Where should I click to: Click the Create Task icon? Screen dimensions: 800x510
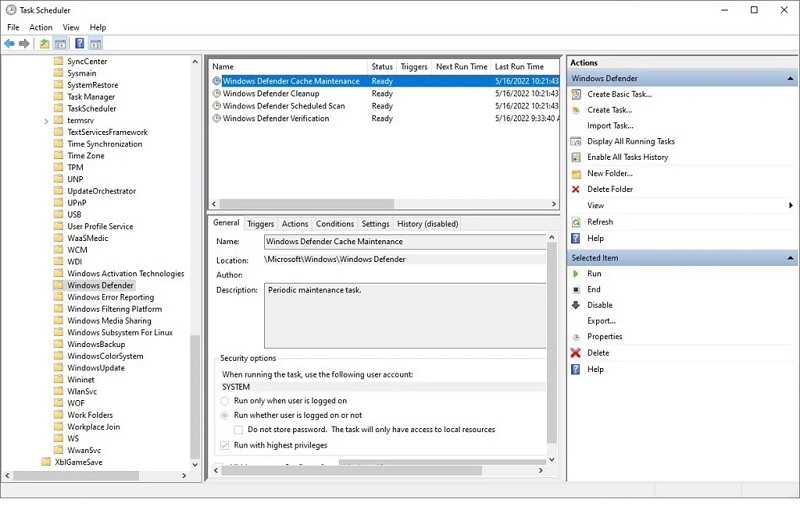576,110
